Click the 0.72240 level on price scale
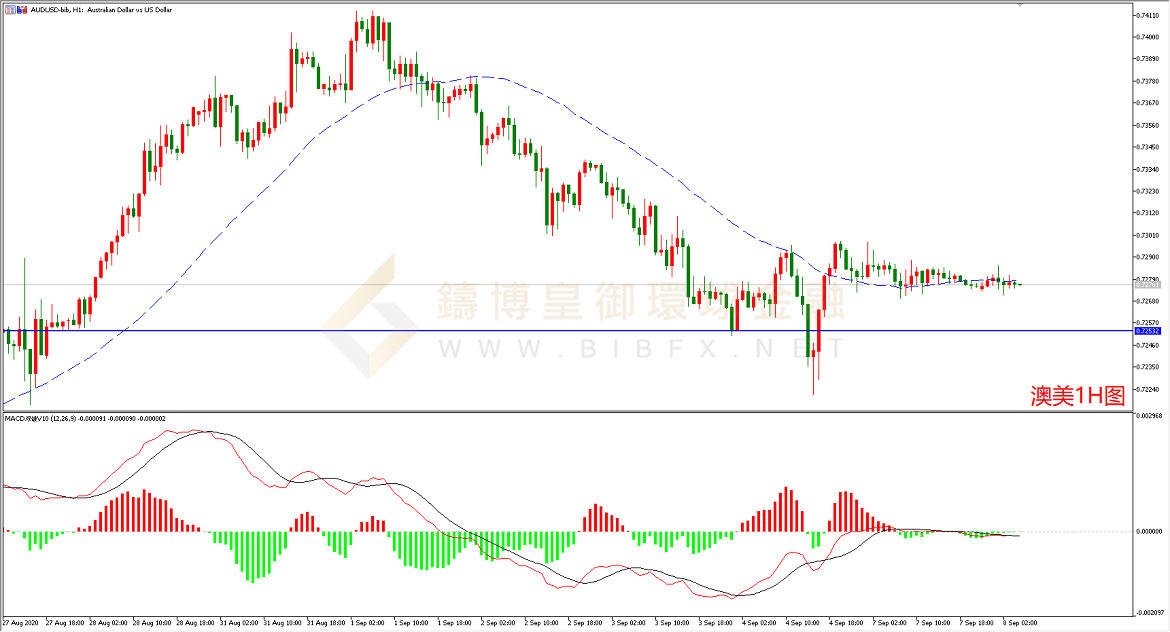The image size is (1170, 632). pos(1147,389)
